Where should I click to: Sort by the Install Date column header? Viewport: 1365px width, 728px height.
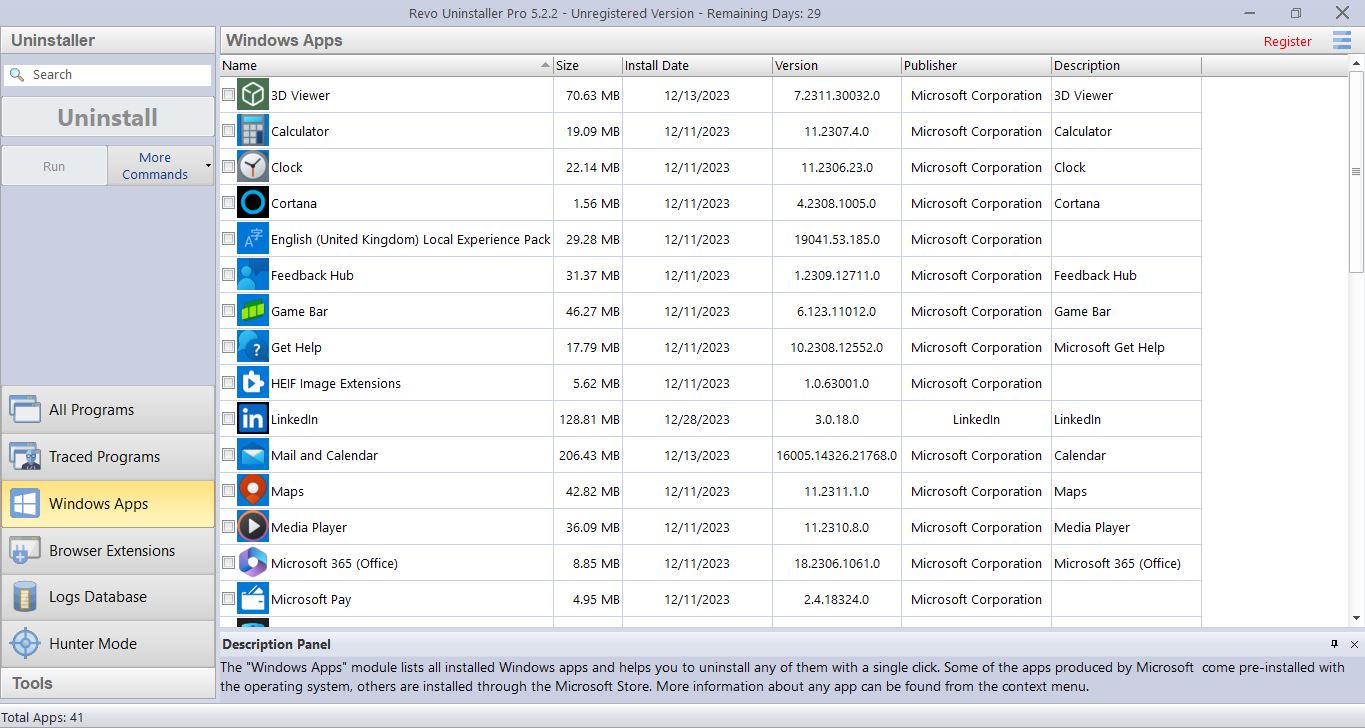coord(697,65)
